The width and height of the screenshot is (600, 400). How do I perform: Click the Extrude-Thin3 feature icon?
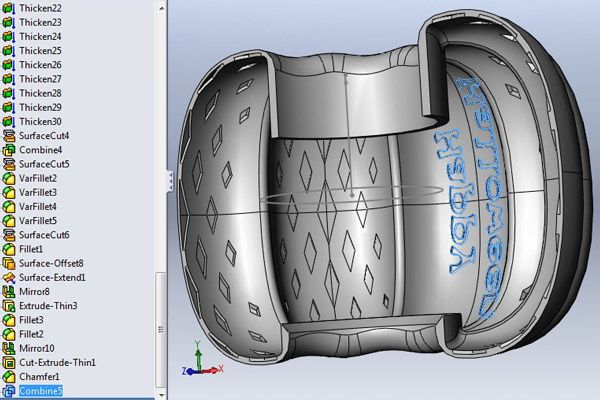[8, 305]
